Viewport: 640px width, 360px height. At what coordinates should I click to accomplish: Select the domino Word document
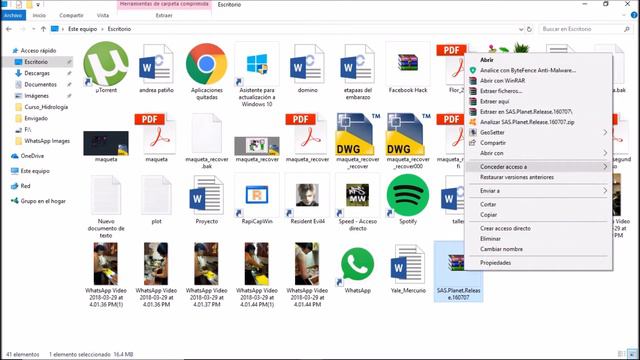click(x=307, y=64)
